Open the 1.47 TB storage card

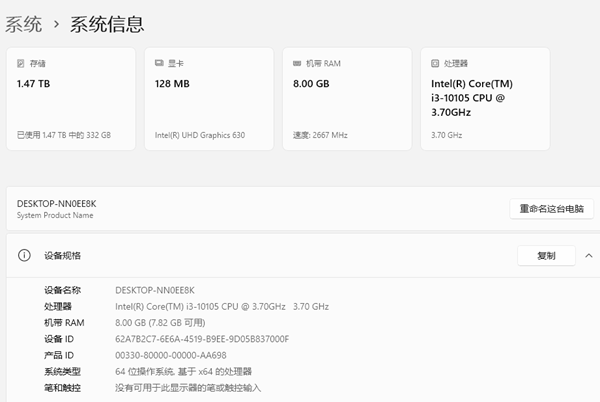pyautogui.click(x=70, y=99)
